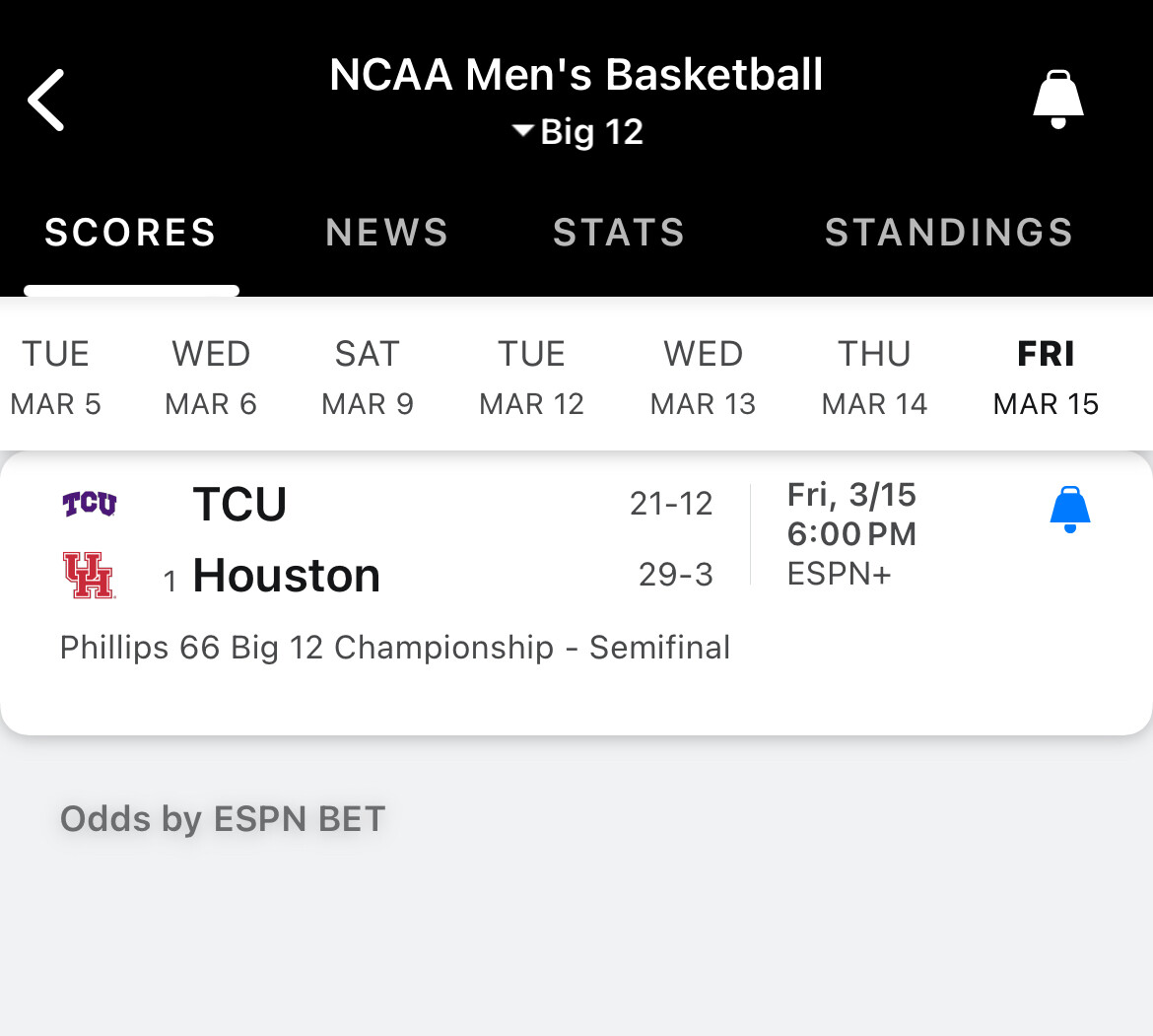
Task: Open the Houston team name
Action: (286, 576)
